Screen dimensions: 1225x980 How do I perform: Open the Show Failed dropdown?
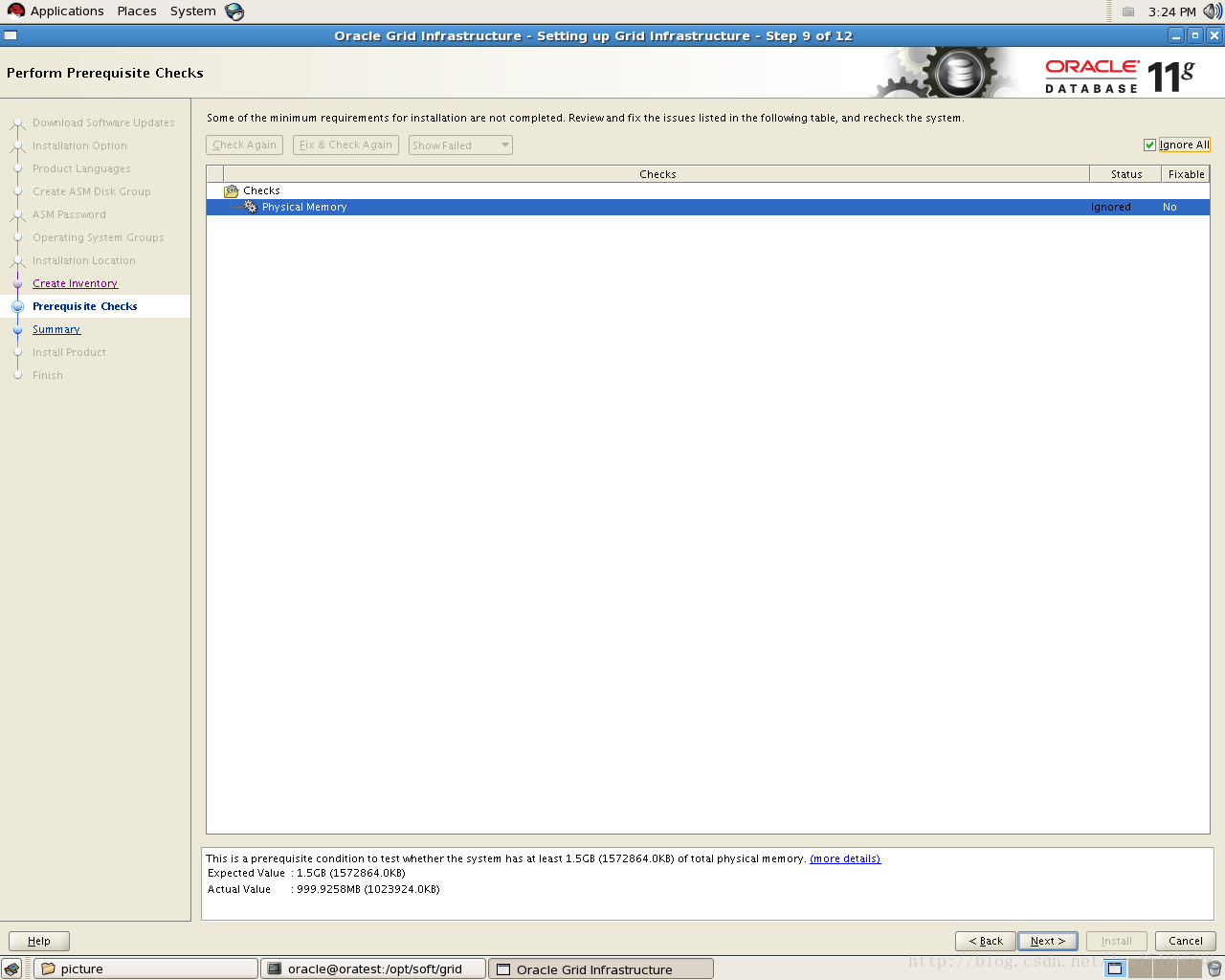tap(460, 145)
